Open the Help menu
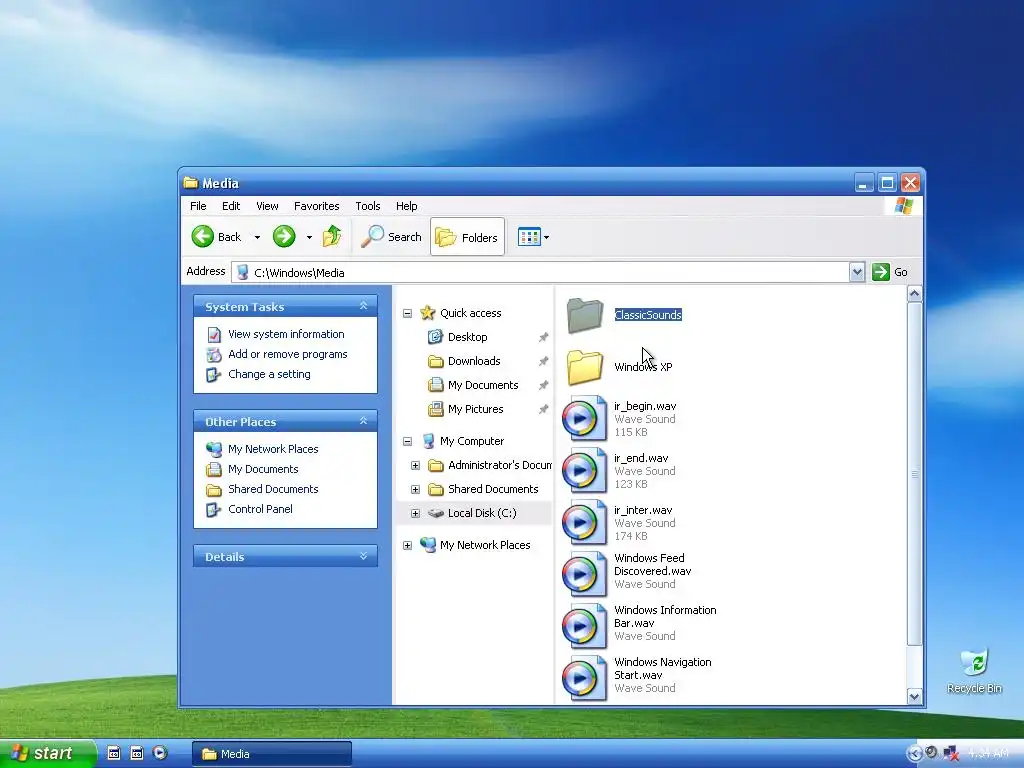The image size is (1024, 768). pos(406,206)
